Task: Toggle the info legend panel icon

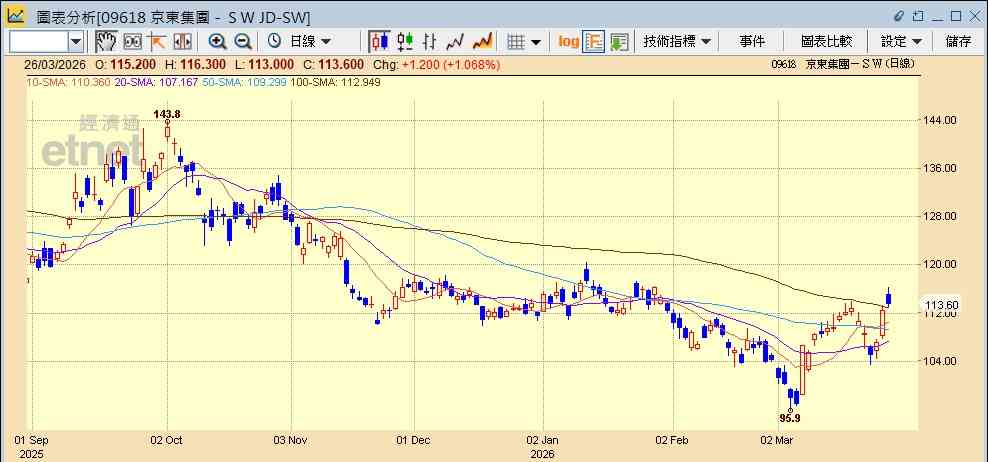Action: 593,42
